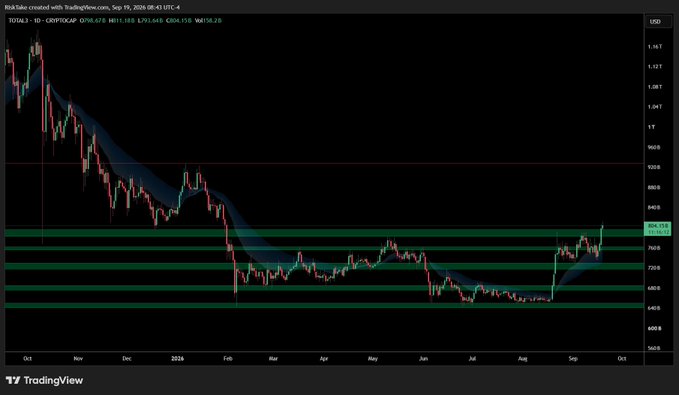Click the Dec date on the time axis
This screenshot has width=679, height=395.
127,359
